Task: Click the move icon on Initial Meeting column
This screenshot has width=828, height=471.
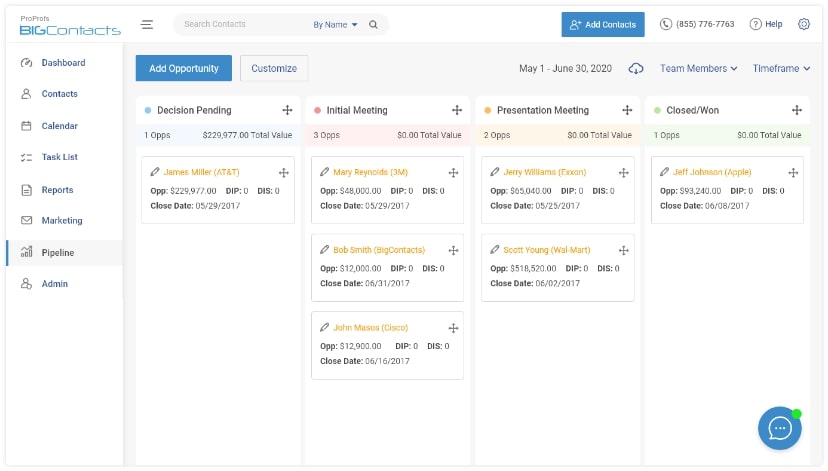Action: [x=457, y=110]
